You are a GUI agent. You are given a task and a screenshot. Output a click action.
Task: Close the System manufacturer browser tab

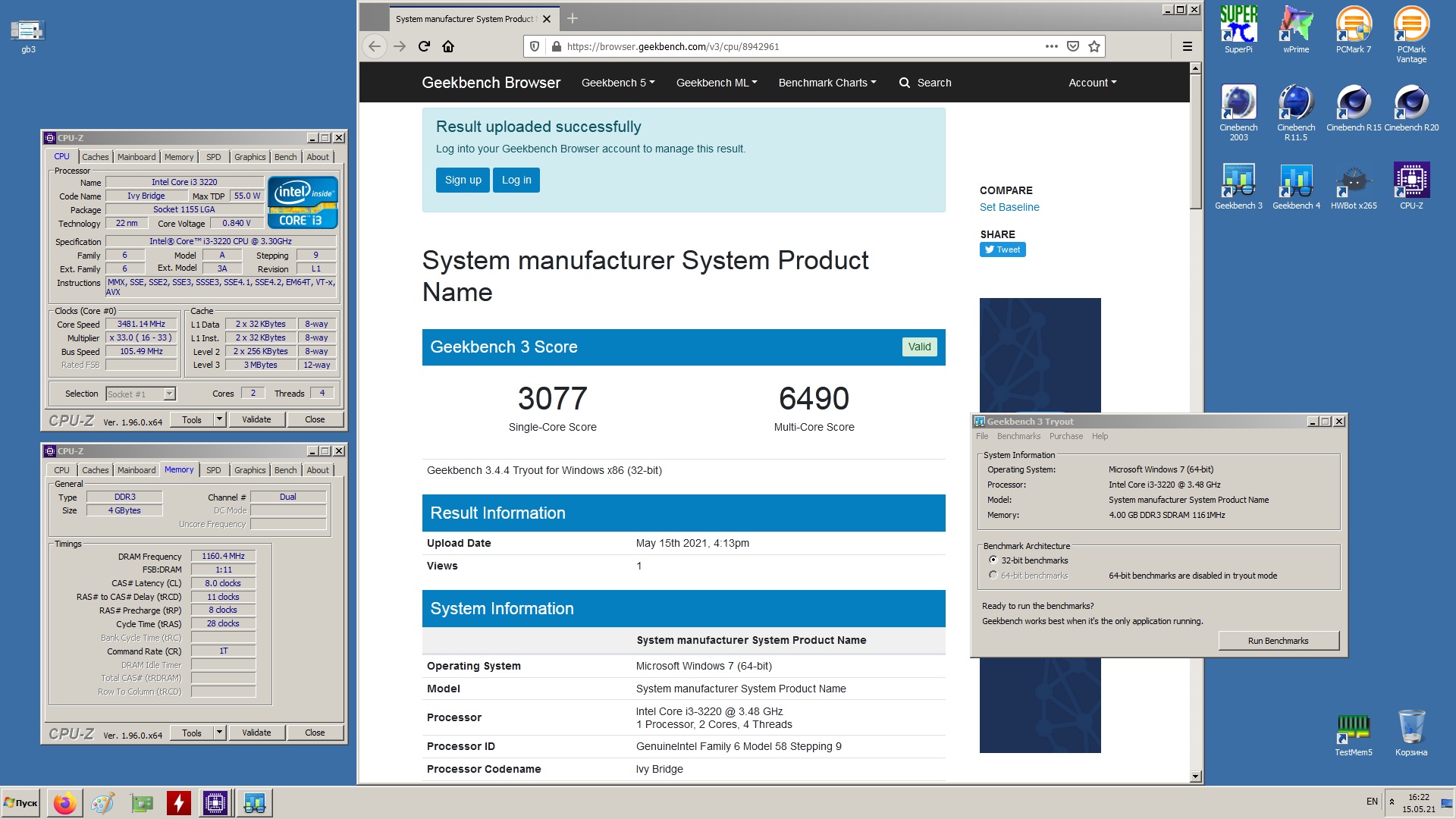(x=547, y=19)
